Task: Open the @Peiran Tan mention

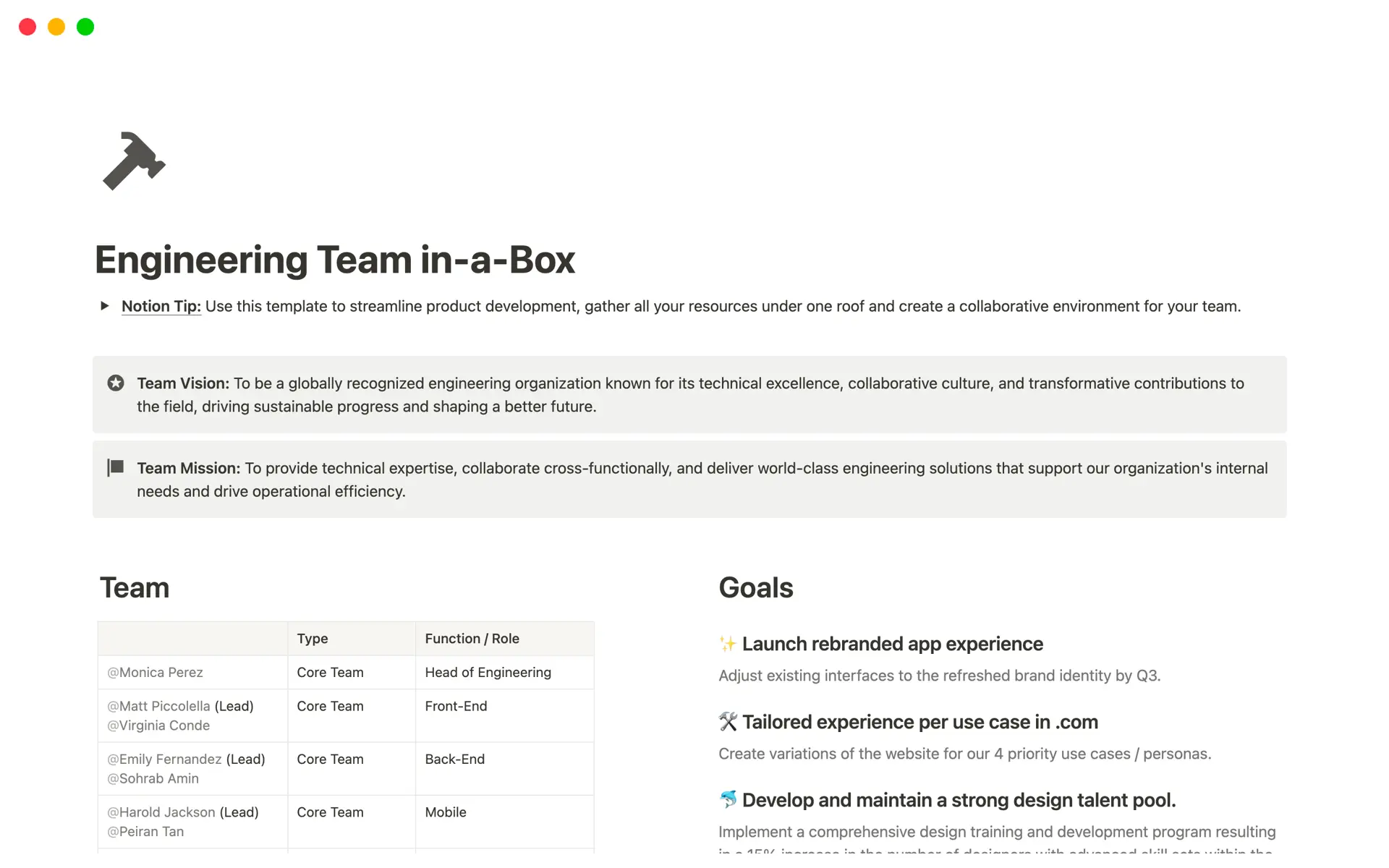Action: [x=145, y=832]
